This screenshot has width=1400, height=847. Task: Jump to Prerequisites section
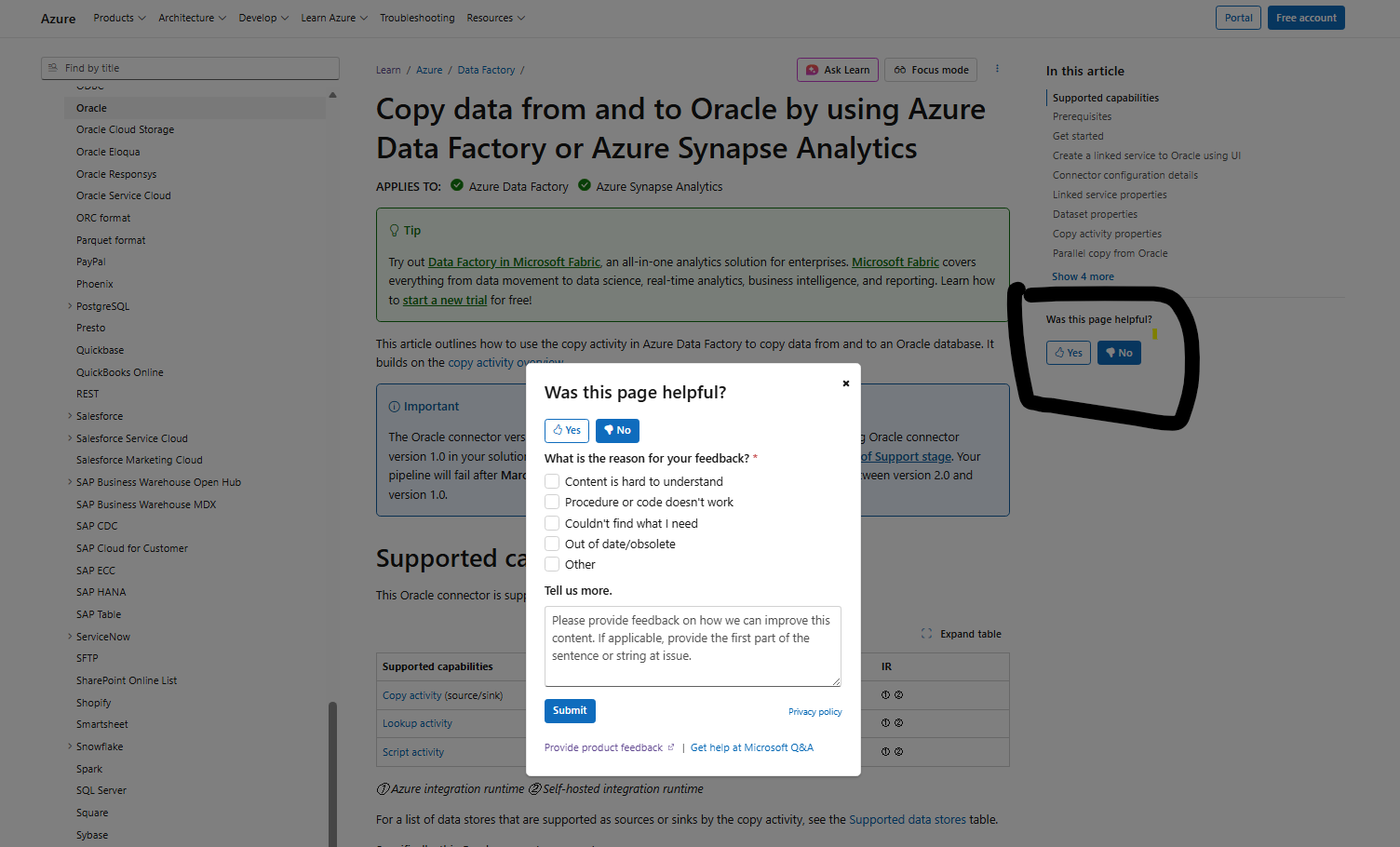[x=1082, y=116]
